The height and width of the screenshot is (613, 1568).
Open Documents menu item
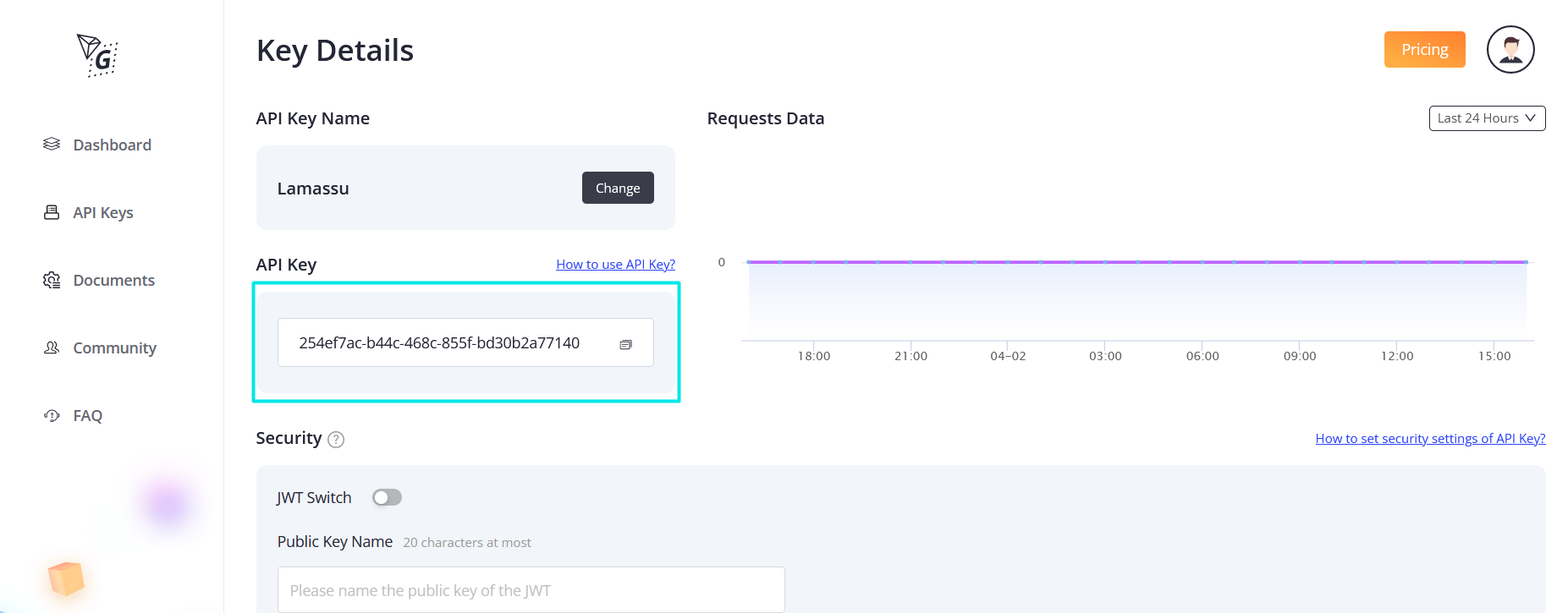(x=114, y=280)
